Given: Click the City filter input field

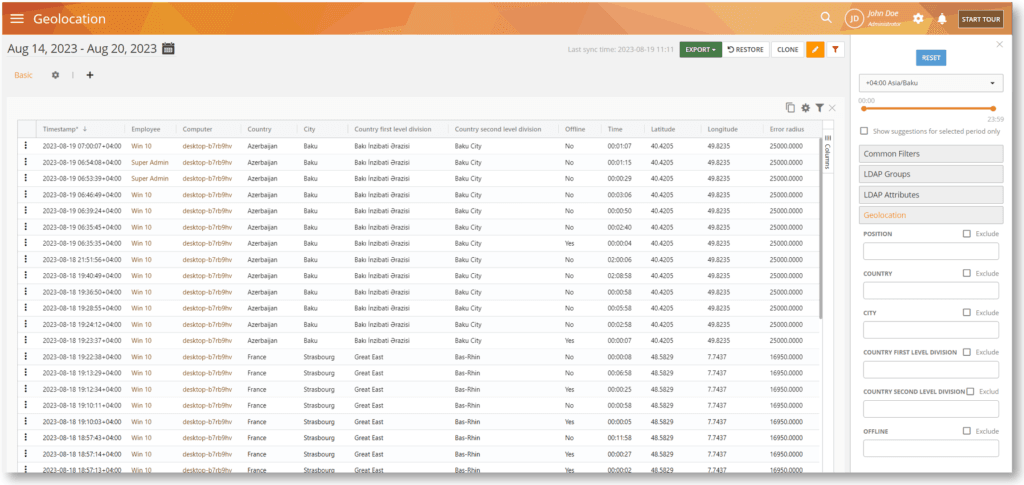Looking at the screenshot, I should [931, 330].
